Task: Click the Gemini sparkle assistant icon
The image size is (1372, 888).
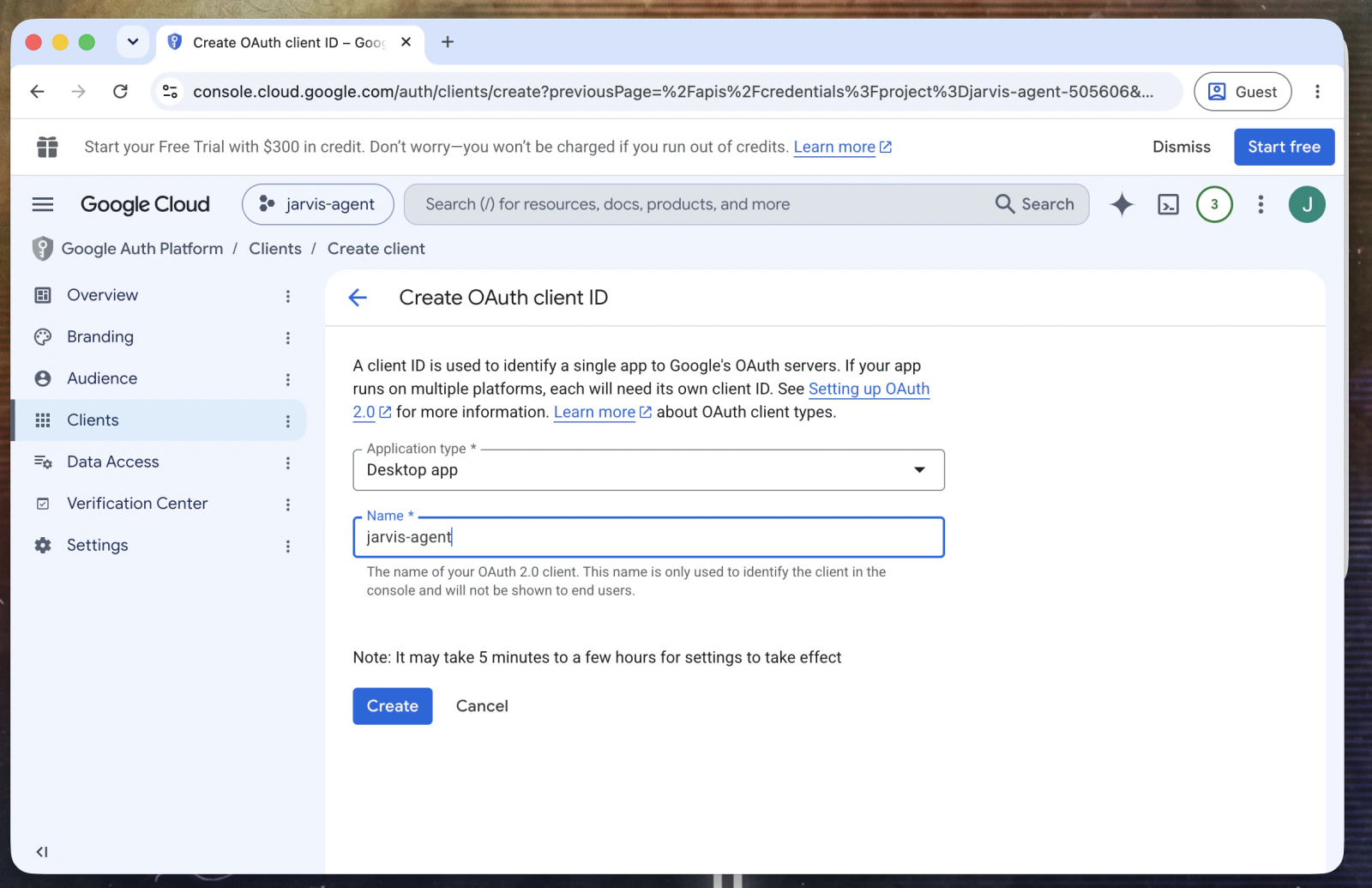Action: (x=1122, y=204)
